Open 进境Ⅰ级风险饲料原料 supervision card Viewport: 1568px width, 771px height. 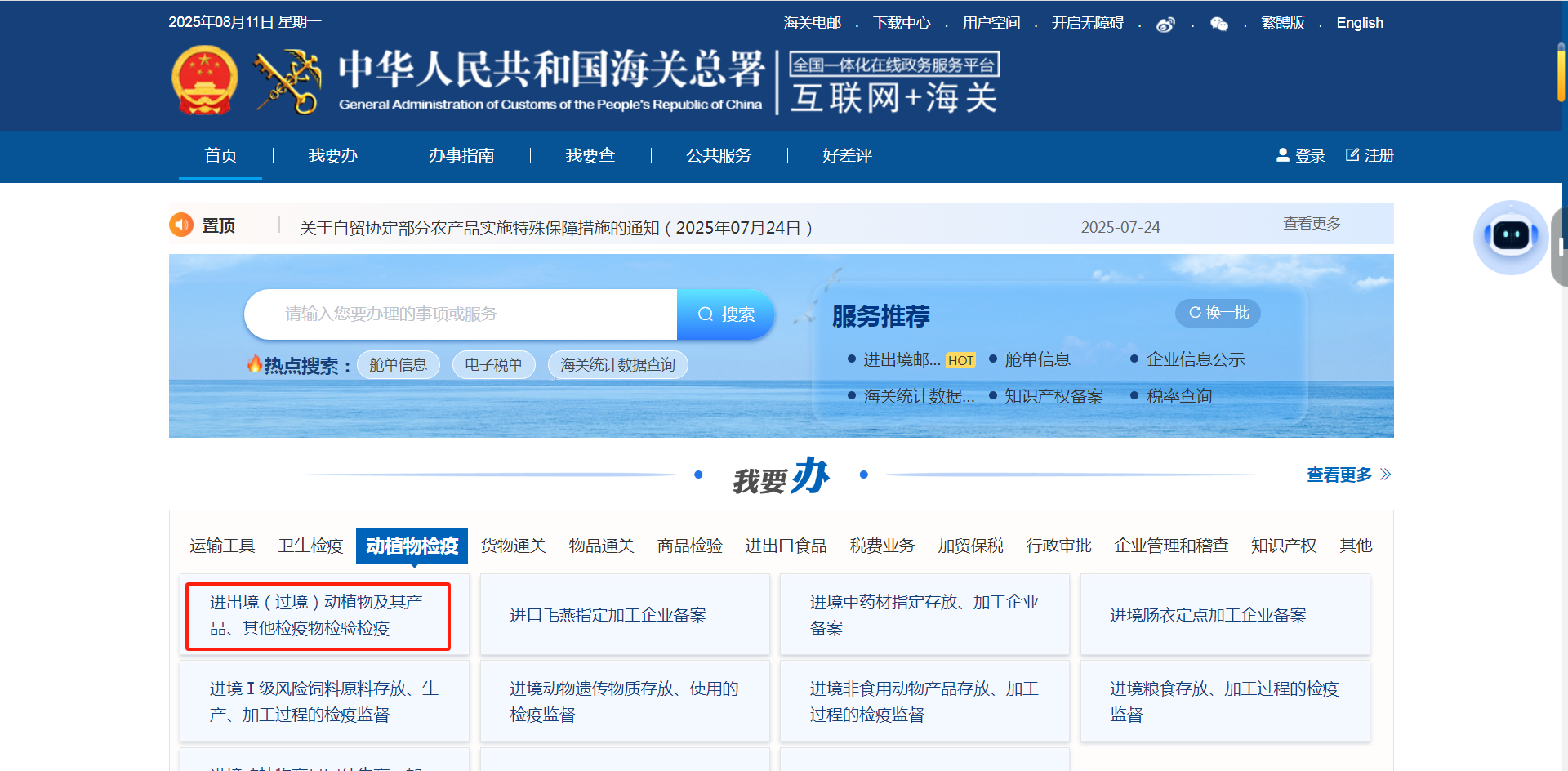325,702
